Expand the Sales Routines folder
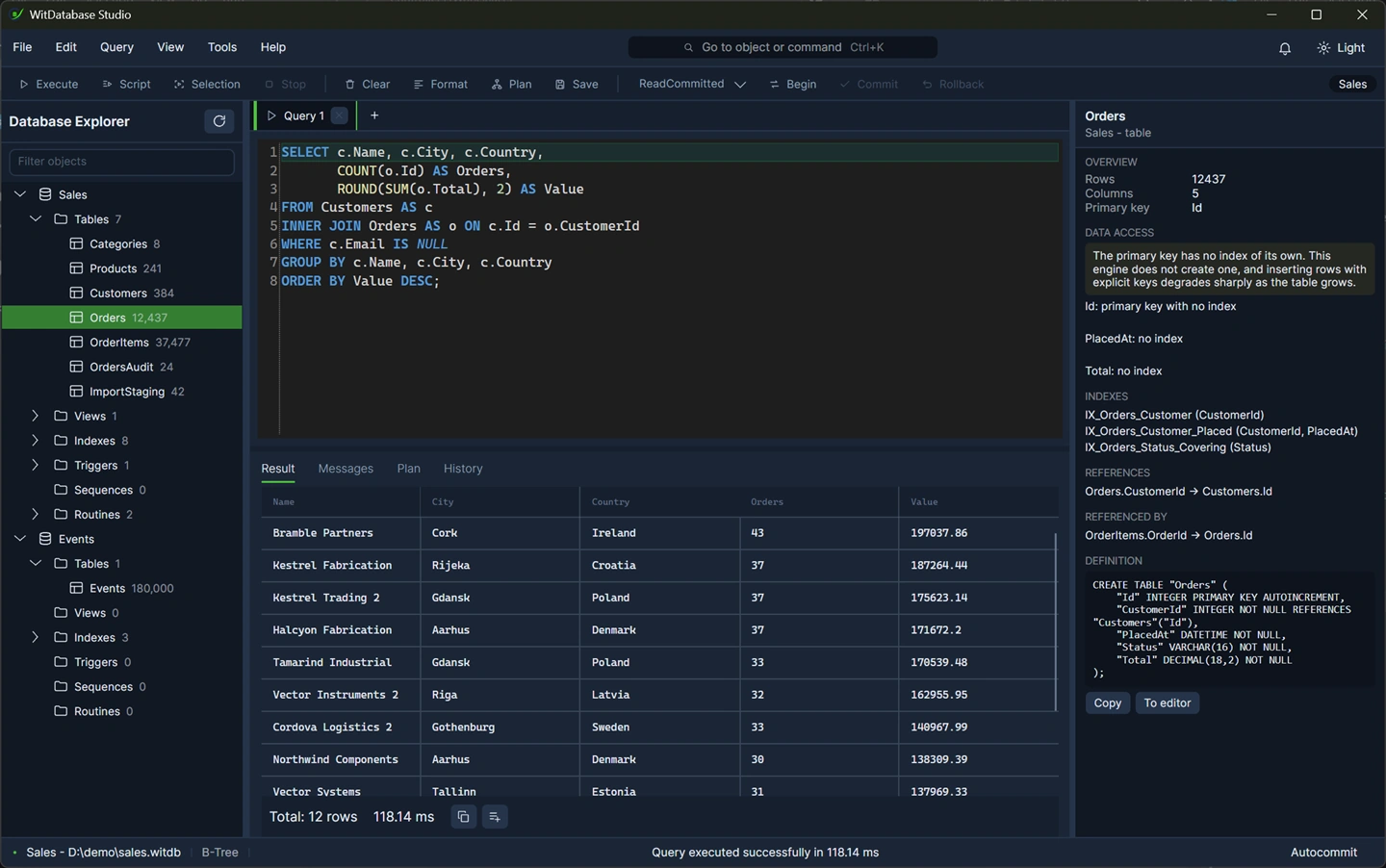This screenshot has width=1386, height=868. [x=36, y=515]
